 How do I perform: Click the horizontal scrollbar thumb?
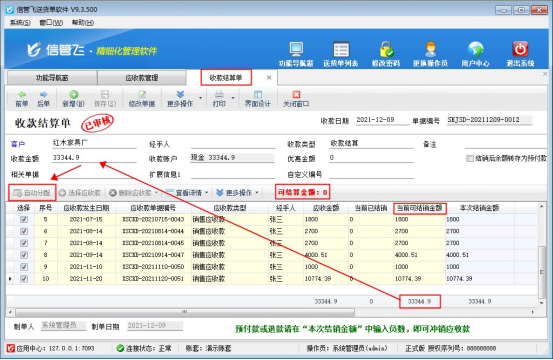(x=185, y=312)
